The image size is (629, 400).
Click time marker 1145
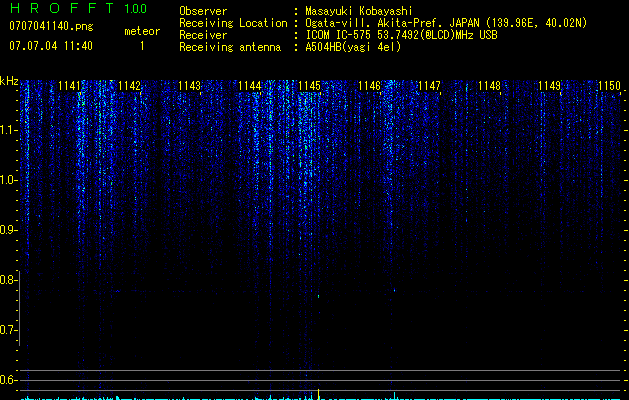pyautogui.click(x=310, y=86)
